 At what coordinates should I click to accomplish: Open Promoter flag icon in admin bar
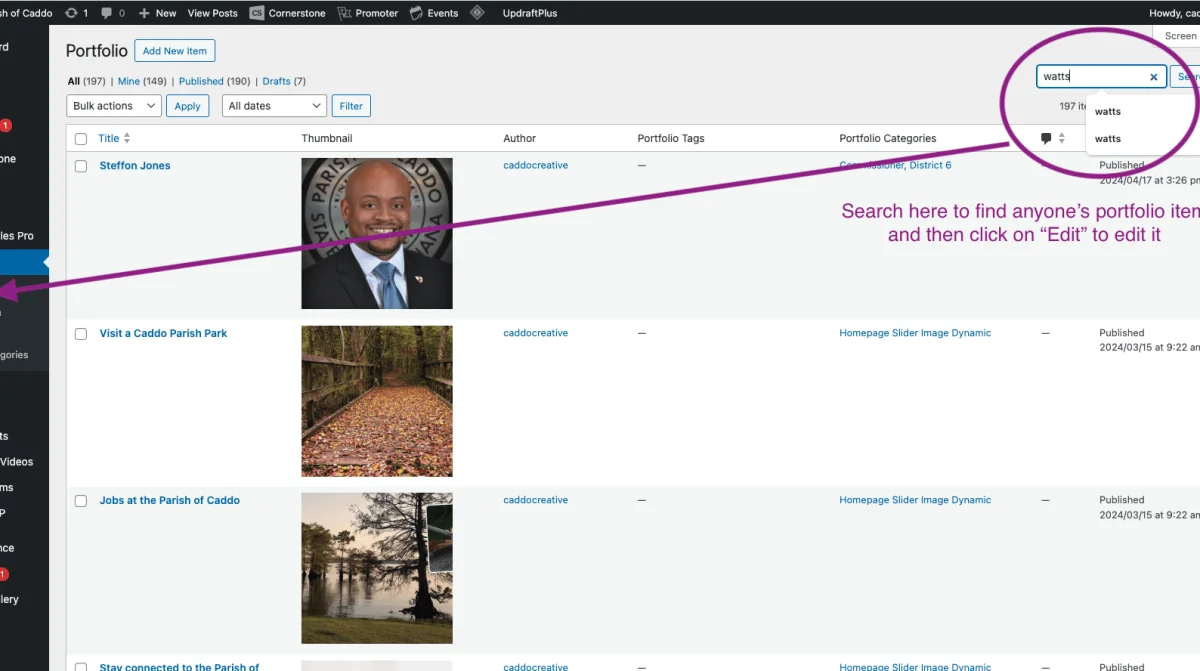(x=345, y=13)
